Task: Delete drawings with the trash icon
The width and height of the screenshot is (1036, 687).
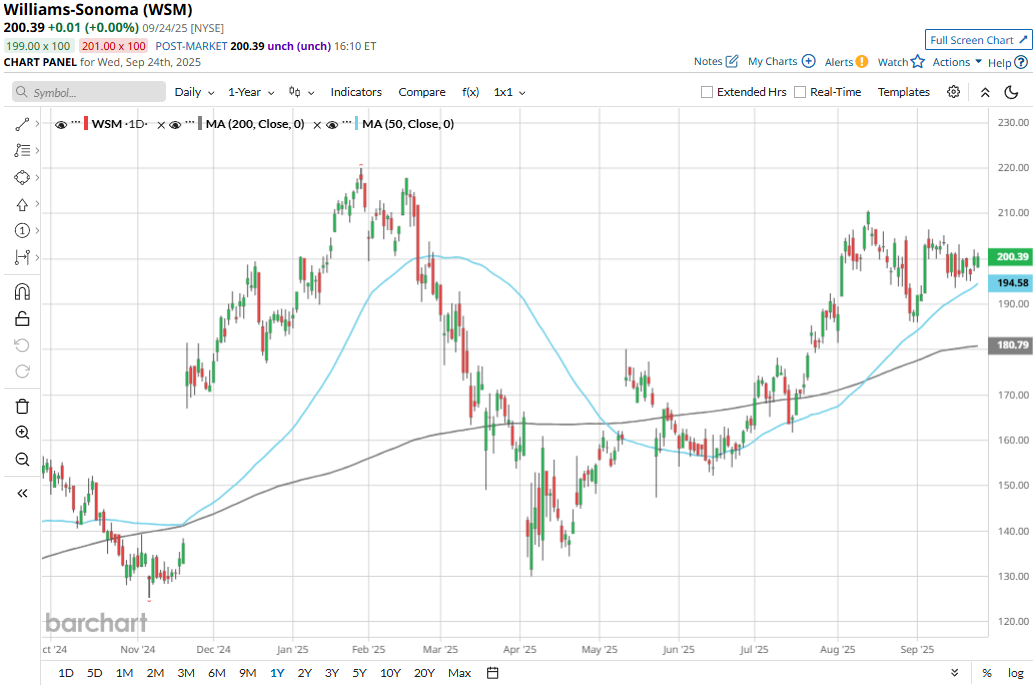Action: [x=22, y=406]
